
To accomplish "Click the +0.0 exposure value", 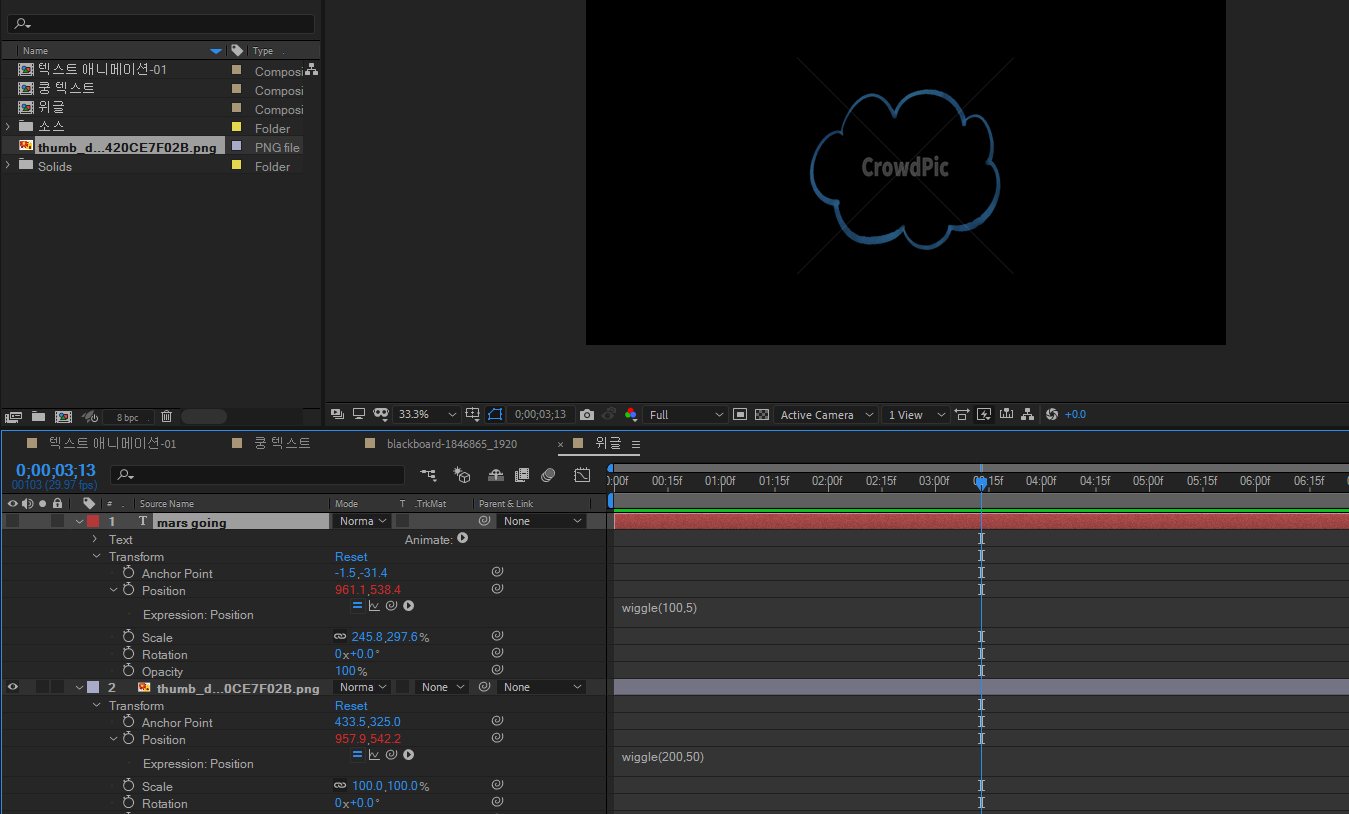I will [x=1076, y=415].
